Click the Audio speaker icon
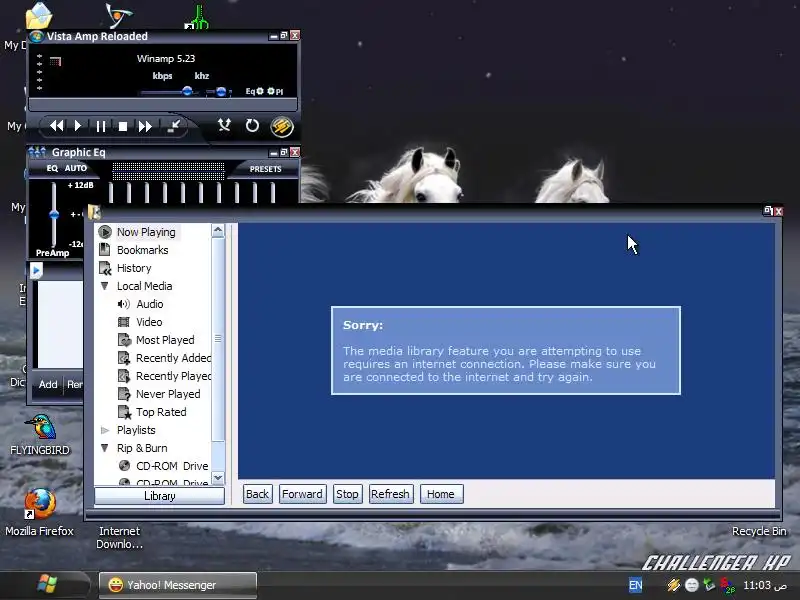This screenshot has height=600, width=800. point(123,304)
